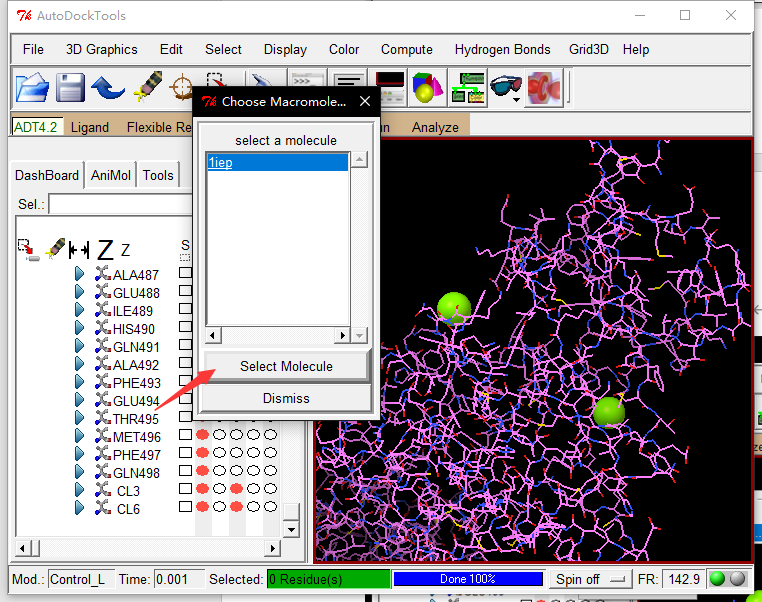This screenshot has width=762, height=602.
Task: Check the selection box for CL6
Action: 185,506
